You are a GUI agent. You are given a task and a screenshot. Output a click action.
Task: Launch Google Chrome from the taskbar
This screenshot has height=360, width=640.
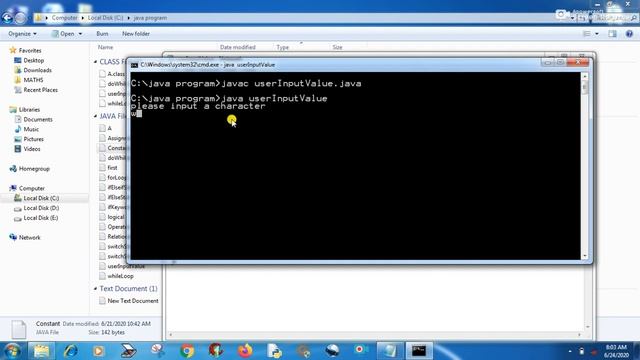187,351
